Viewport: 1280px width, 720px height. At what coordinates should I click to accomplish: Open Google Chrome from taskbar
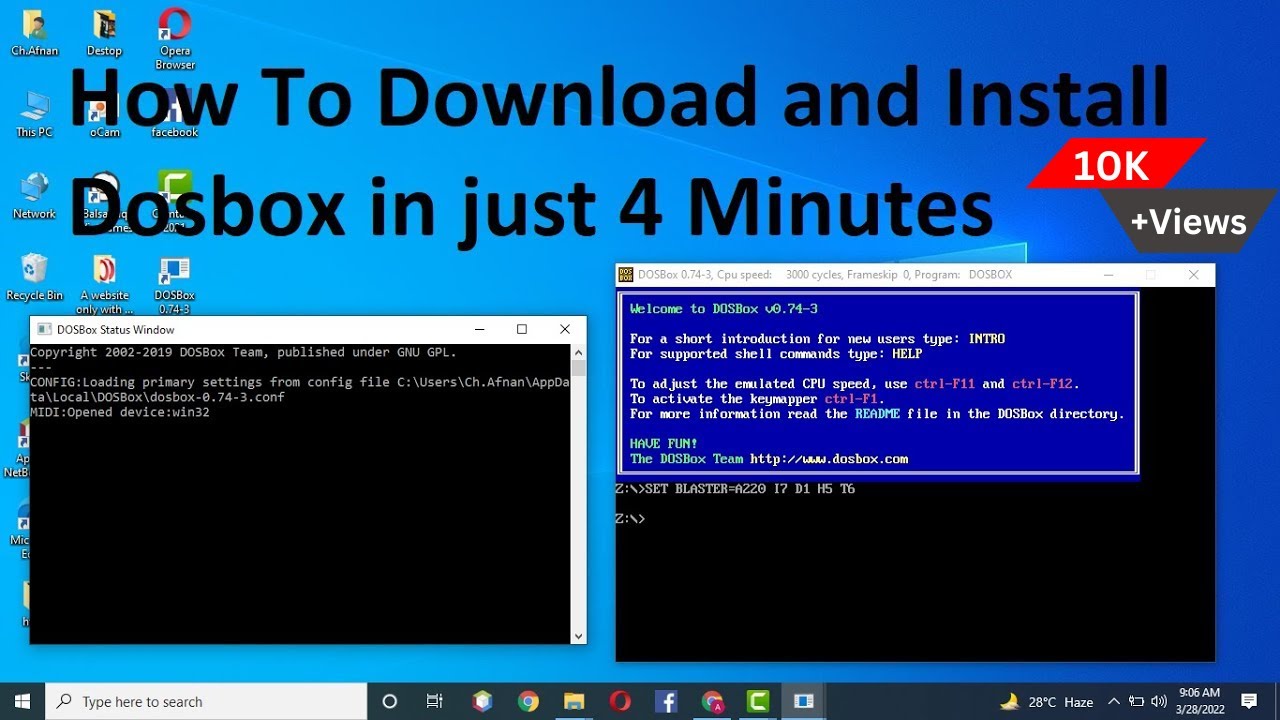[x=528, y=701]
